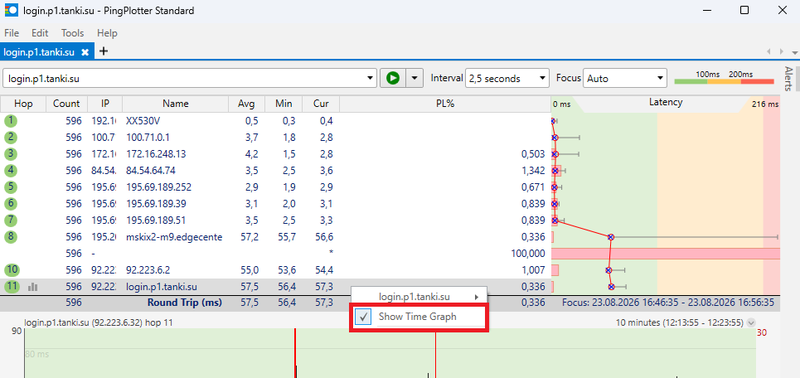Image resolution: width=800 pixels, height=378 pixels.
Task: Open the Edit menu
Action: click(x=39, y=33)
